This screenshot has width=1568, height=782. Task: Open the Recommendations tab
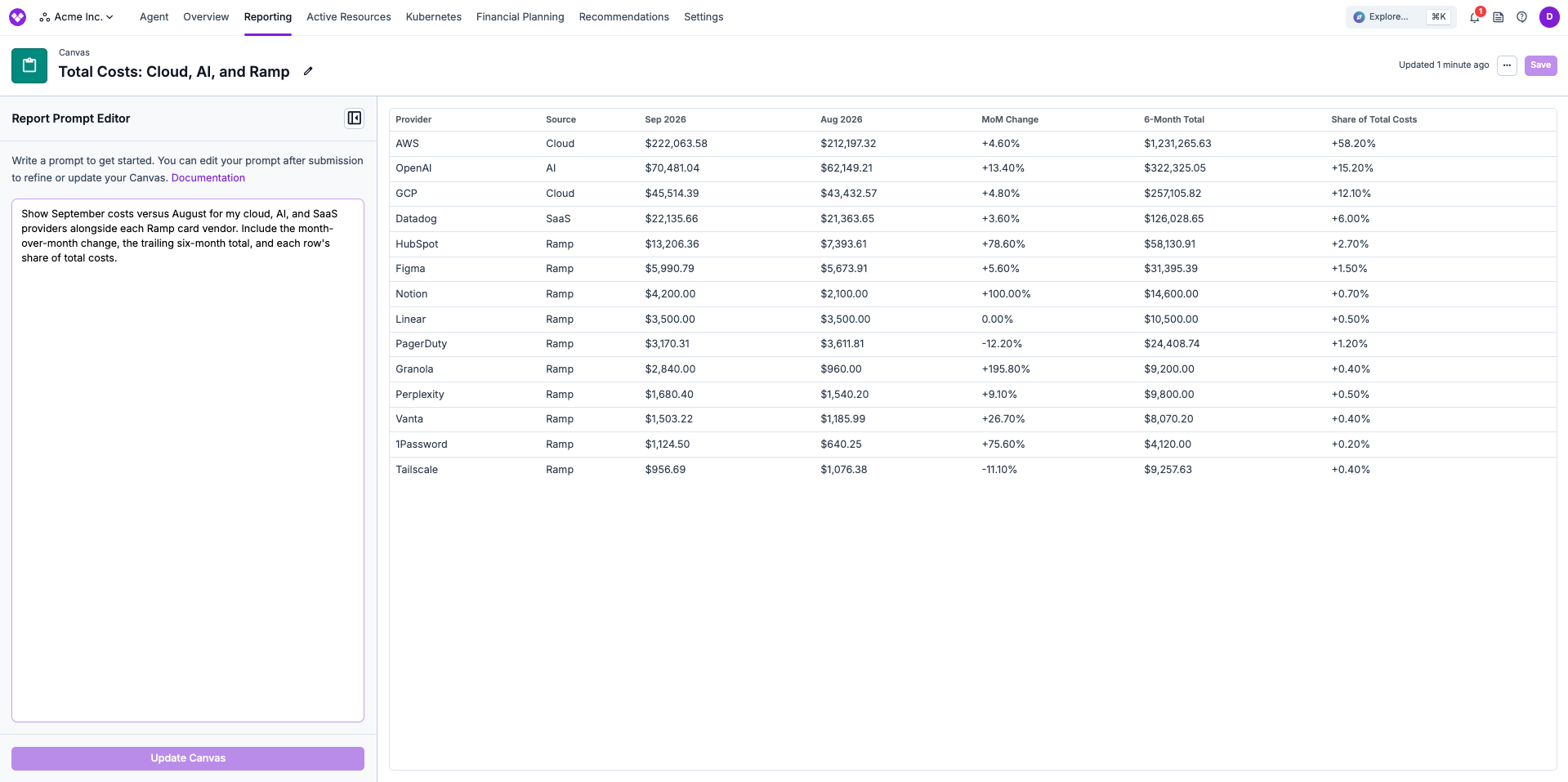pos(623,16)
